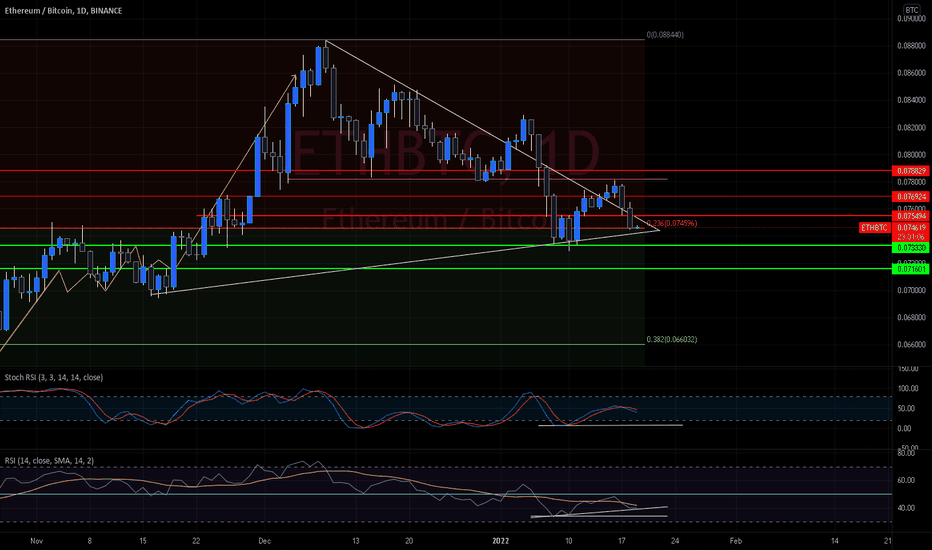Image resolution: width=932 pixels, height=550 pixels.
Task: Click the Nov date on time axis
Action: (x=37, y=541)
